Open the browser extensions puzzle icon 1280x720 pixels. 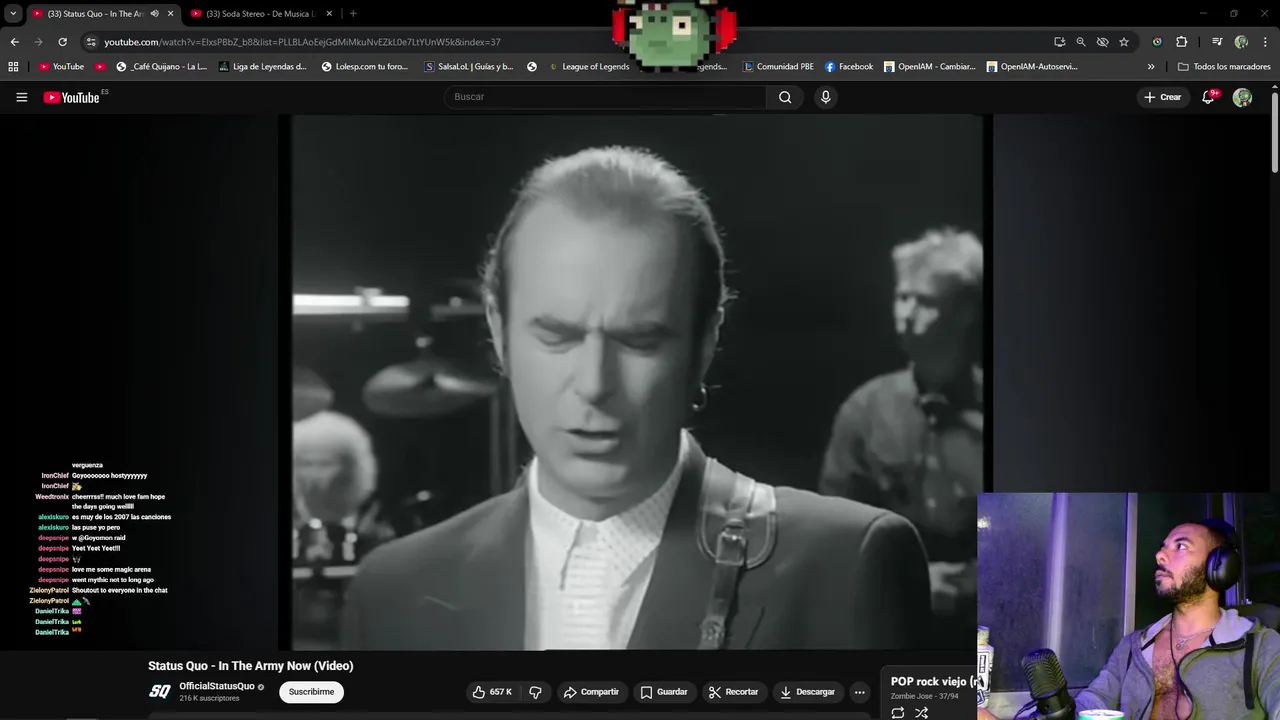[1181, 42]
